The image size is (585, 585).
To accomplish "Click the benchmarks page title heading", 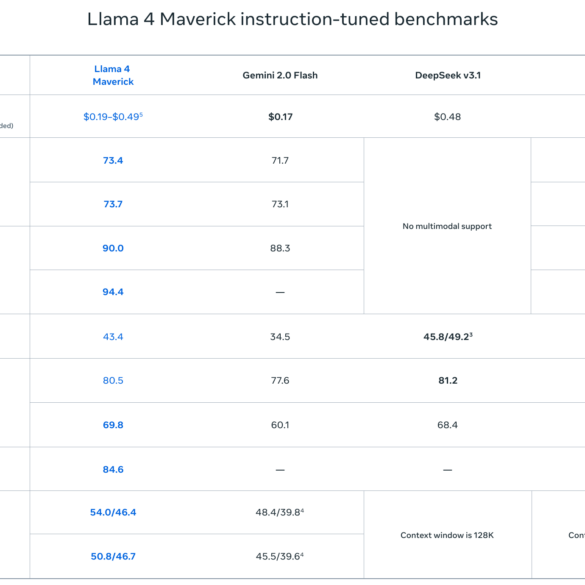I will (292, 19).
